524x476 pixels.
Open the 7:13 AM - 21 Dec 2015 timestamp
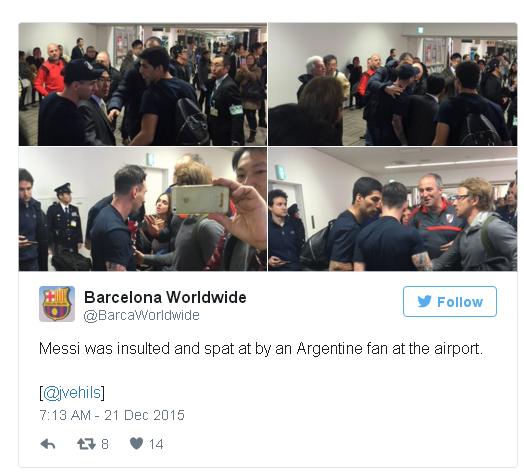click(x=112, y=415)
